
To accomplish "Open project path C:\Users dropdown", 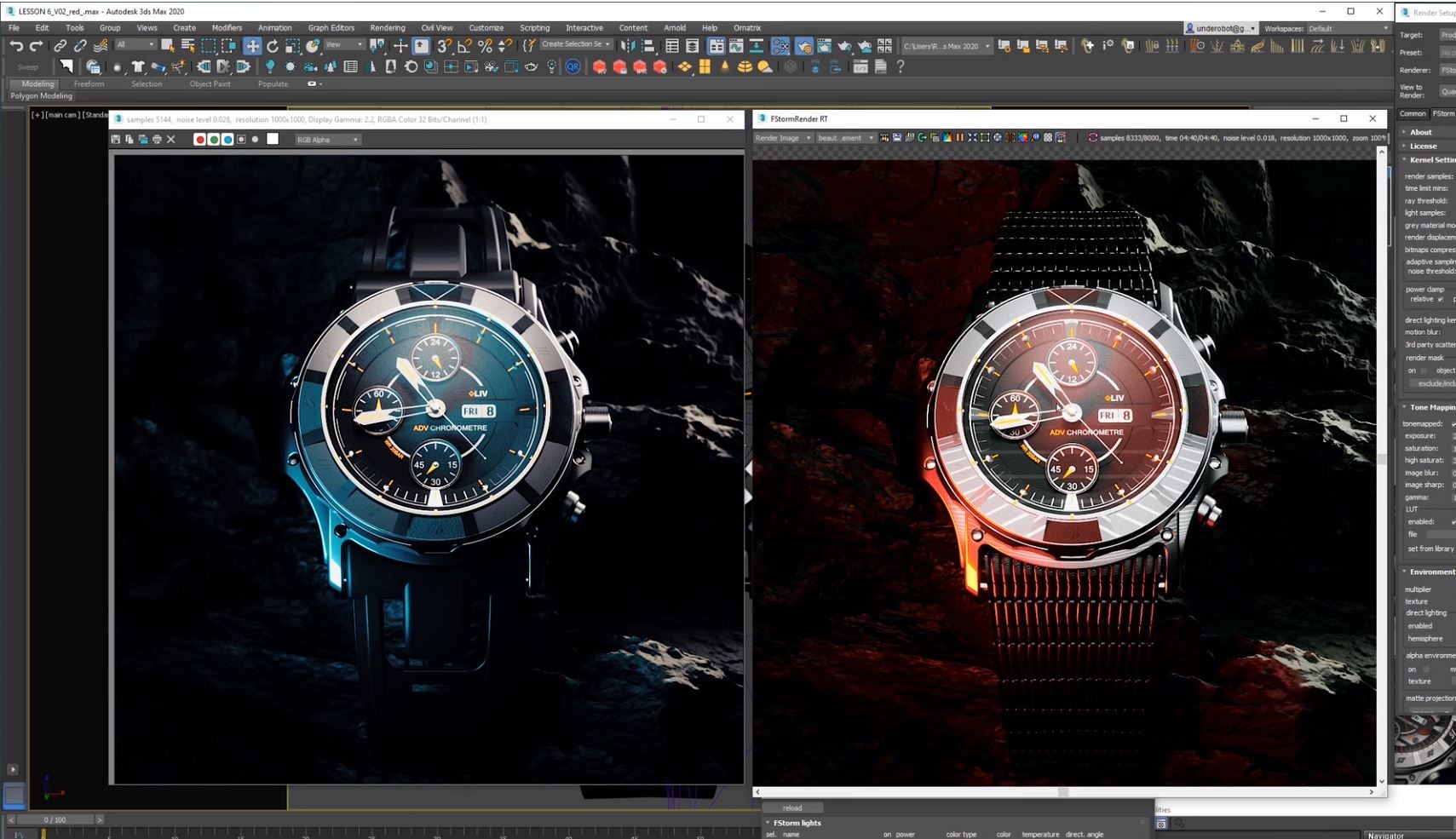I will [947, 46].
